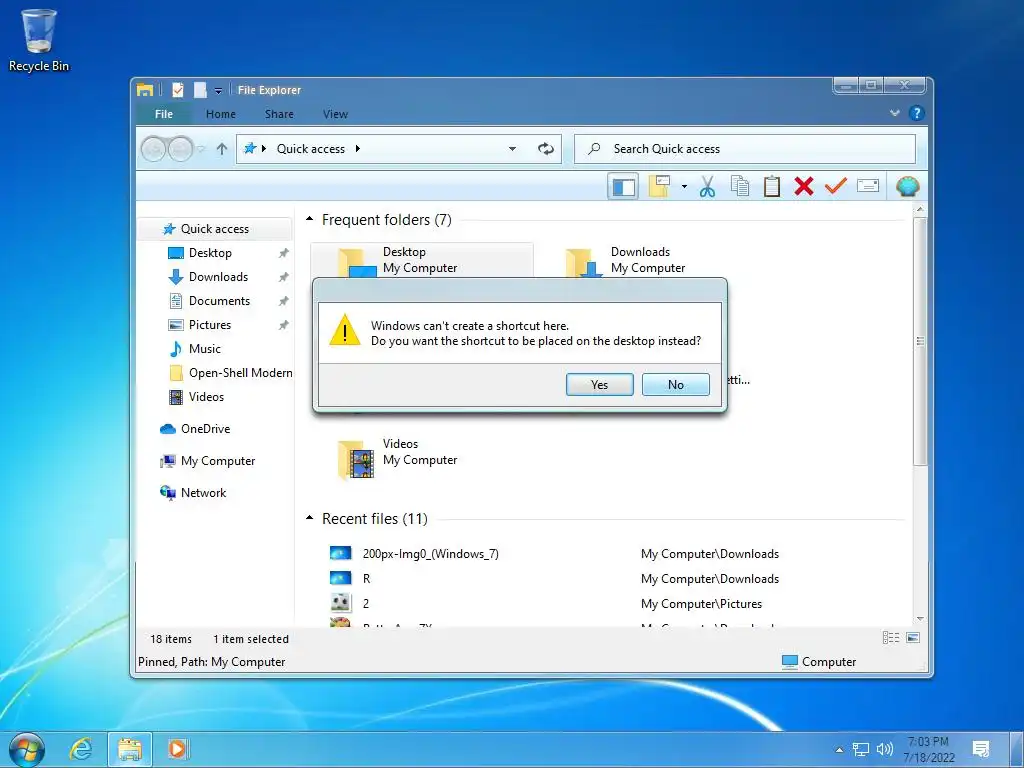Click into the Search Quick access field
1024x768 pixels.
click(x=745, y=149)
